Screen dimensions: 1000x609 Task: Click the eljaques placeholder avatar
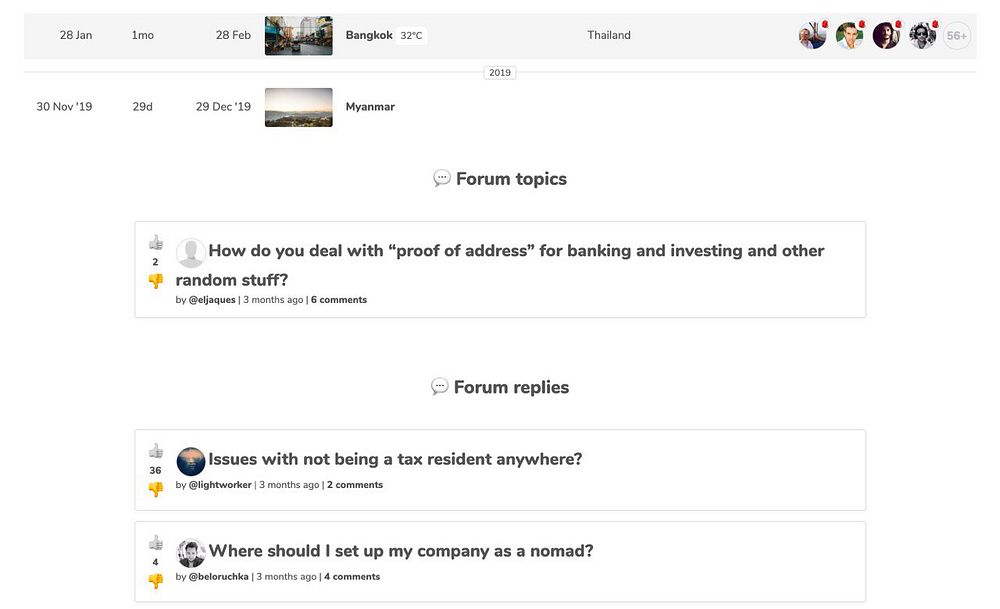191,253
